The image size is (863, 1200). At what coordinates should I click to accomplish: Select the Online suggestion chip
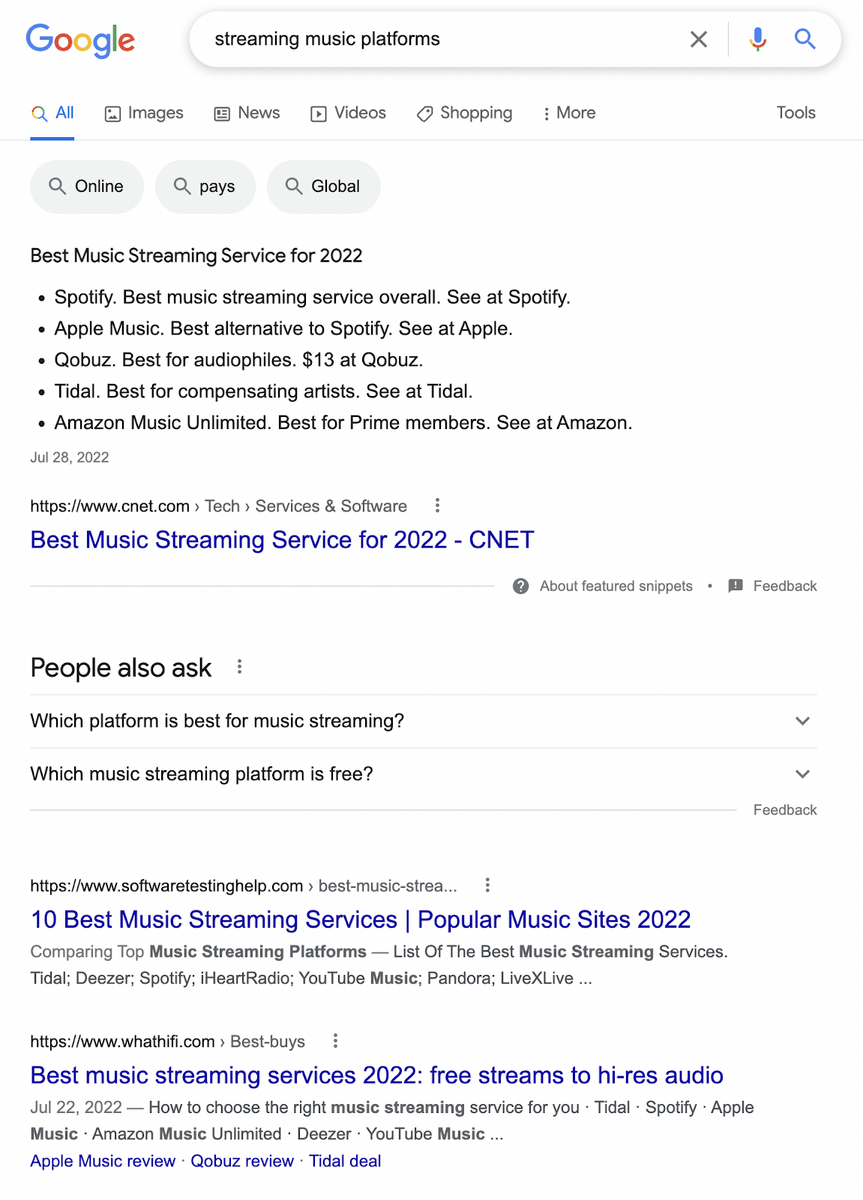coord(87,186)
